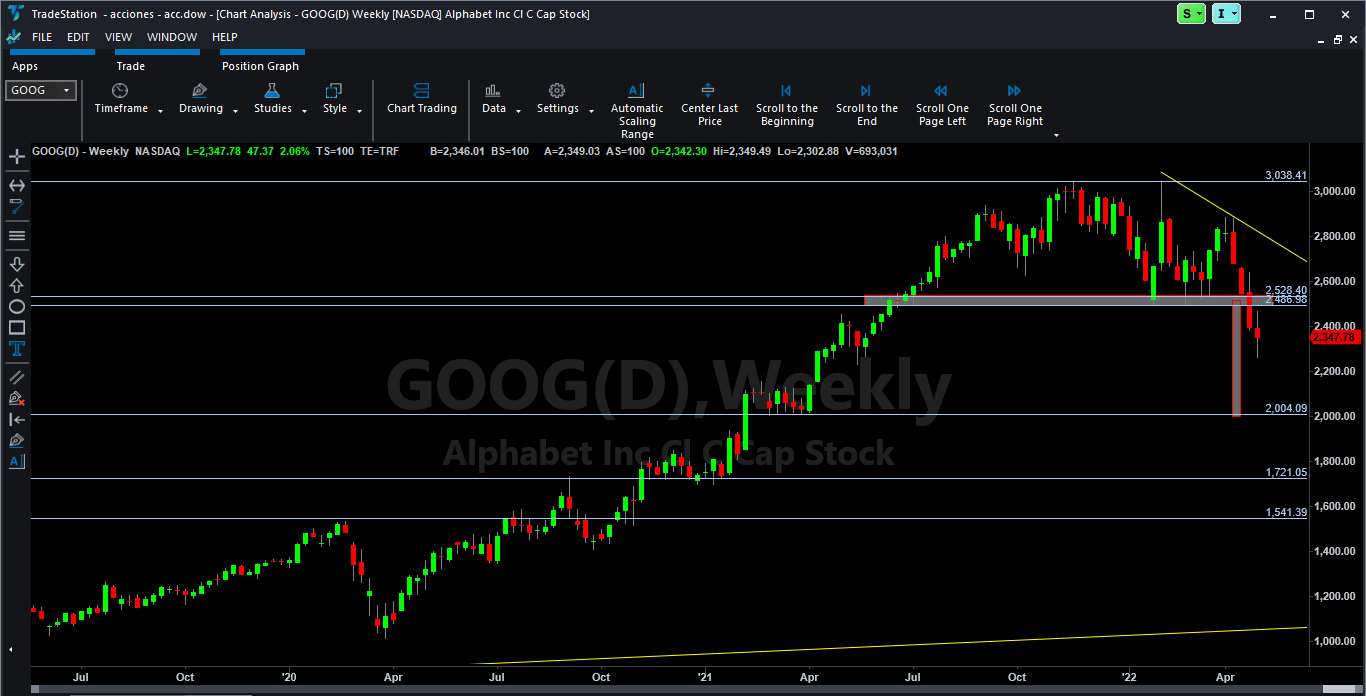
Task: Expand the Drawing dropdown arrow
Action: (235, 111)
